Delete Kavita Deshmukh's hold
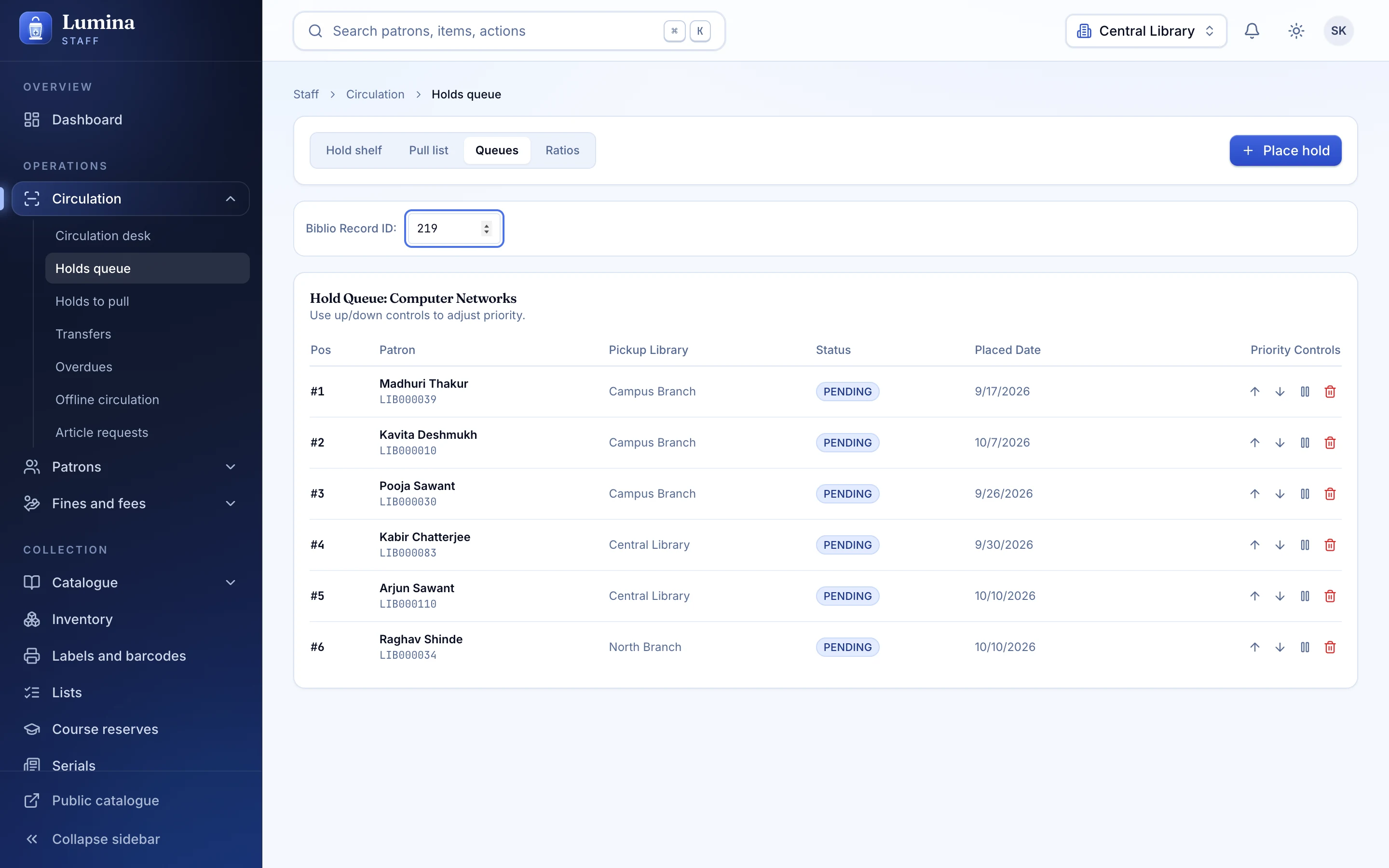The width and height of the screenshot is (1389, 868). tap(1330, 443)
